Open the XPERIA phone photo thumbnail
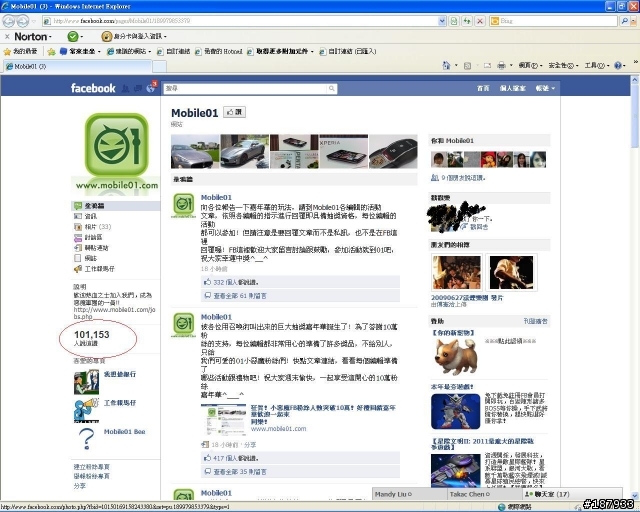The height and width of the screenshot is (512, 640). [343, 151]
